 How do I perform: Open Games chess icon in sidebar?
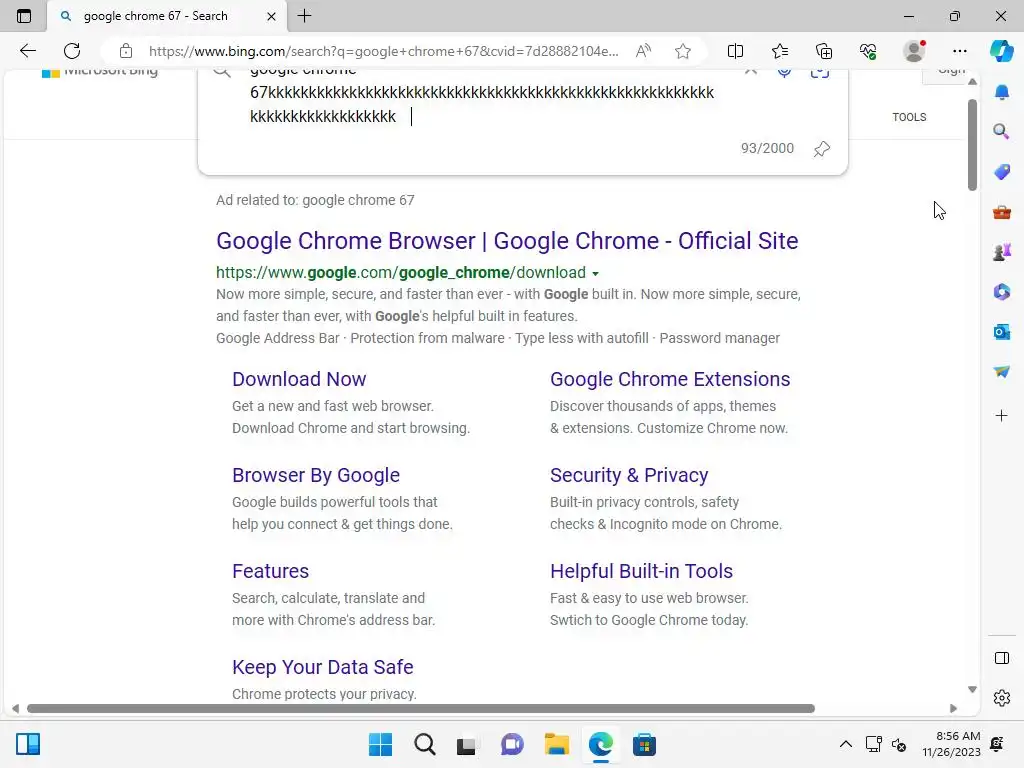click(x=1002, y=251)
